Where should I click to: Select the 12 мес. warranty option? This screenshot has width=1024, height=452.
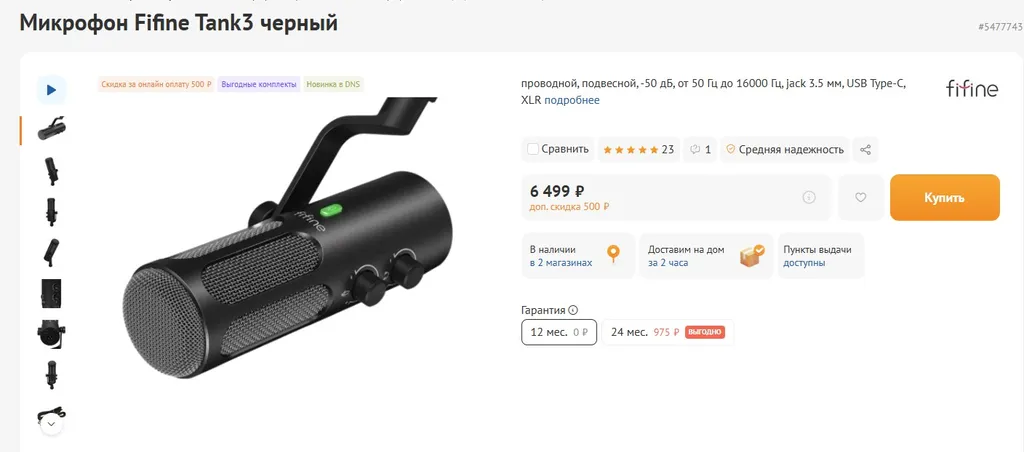559,332
